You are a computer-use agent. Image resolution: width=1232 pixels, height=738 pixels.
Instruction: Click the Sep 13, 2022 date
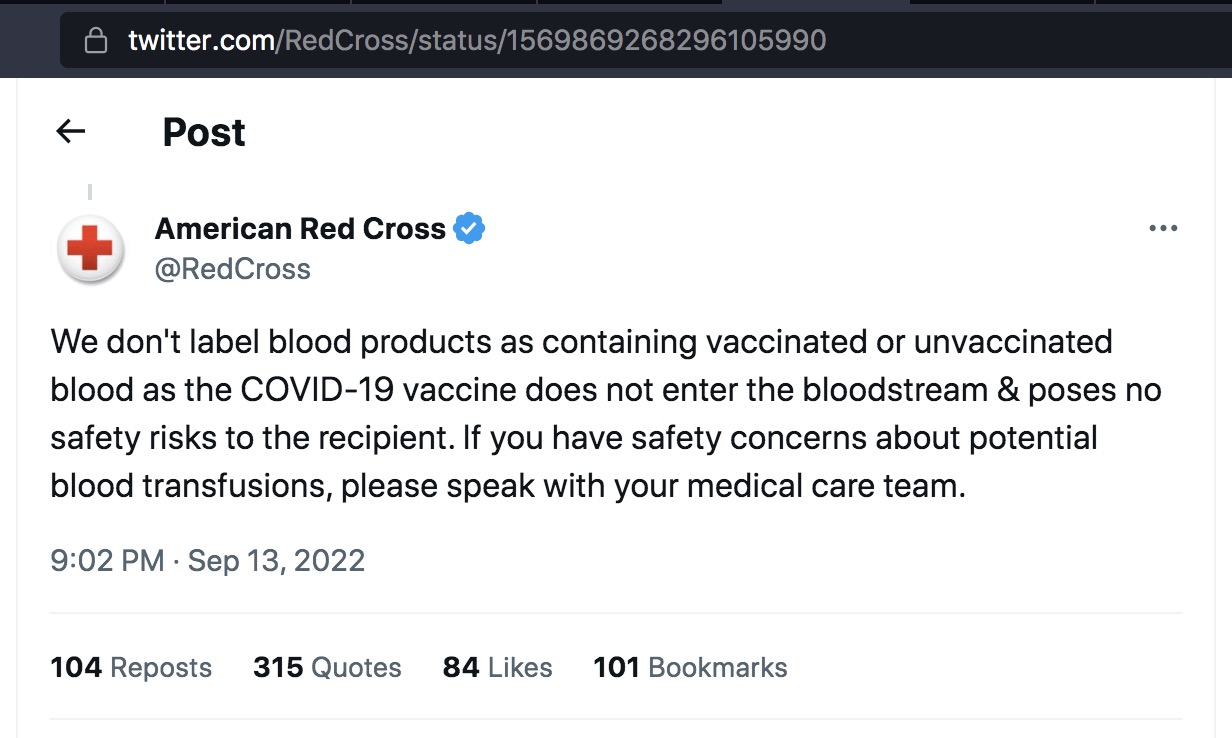tap(276, 560)
